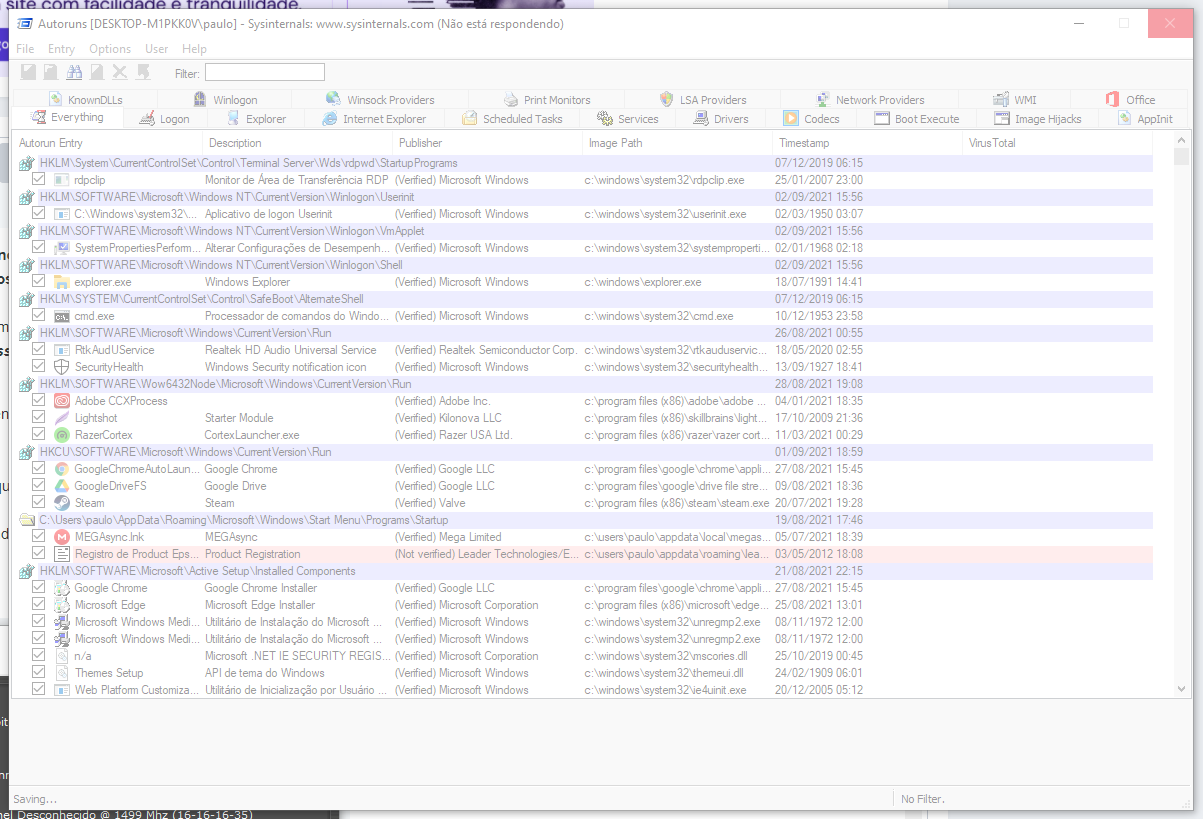The height and width of the screenshot is (819, 1203).
Task: Untick the Lightshot startup checkbox
Action: click(39, 418)
